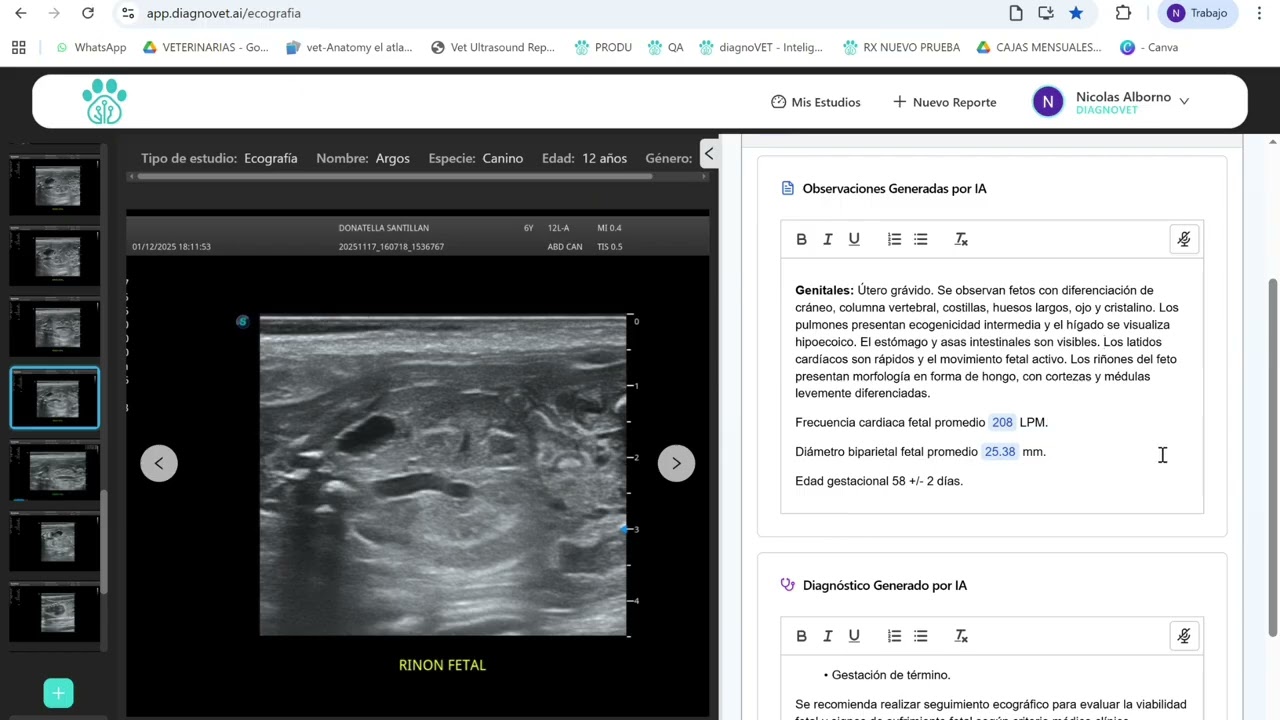Click the report panel vertical scrollbar
The width and height of the screenshot is (1280, 720).
pos(1273,457)
